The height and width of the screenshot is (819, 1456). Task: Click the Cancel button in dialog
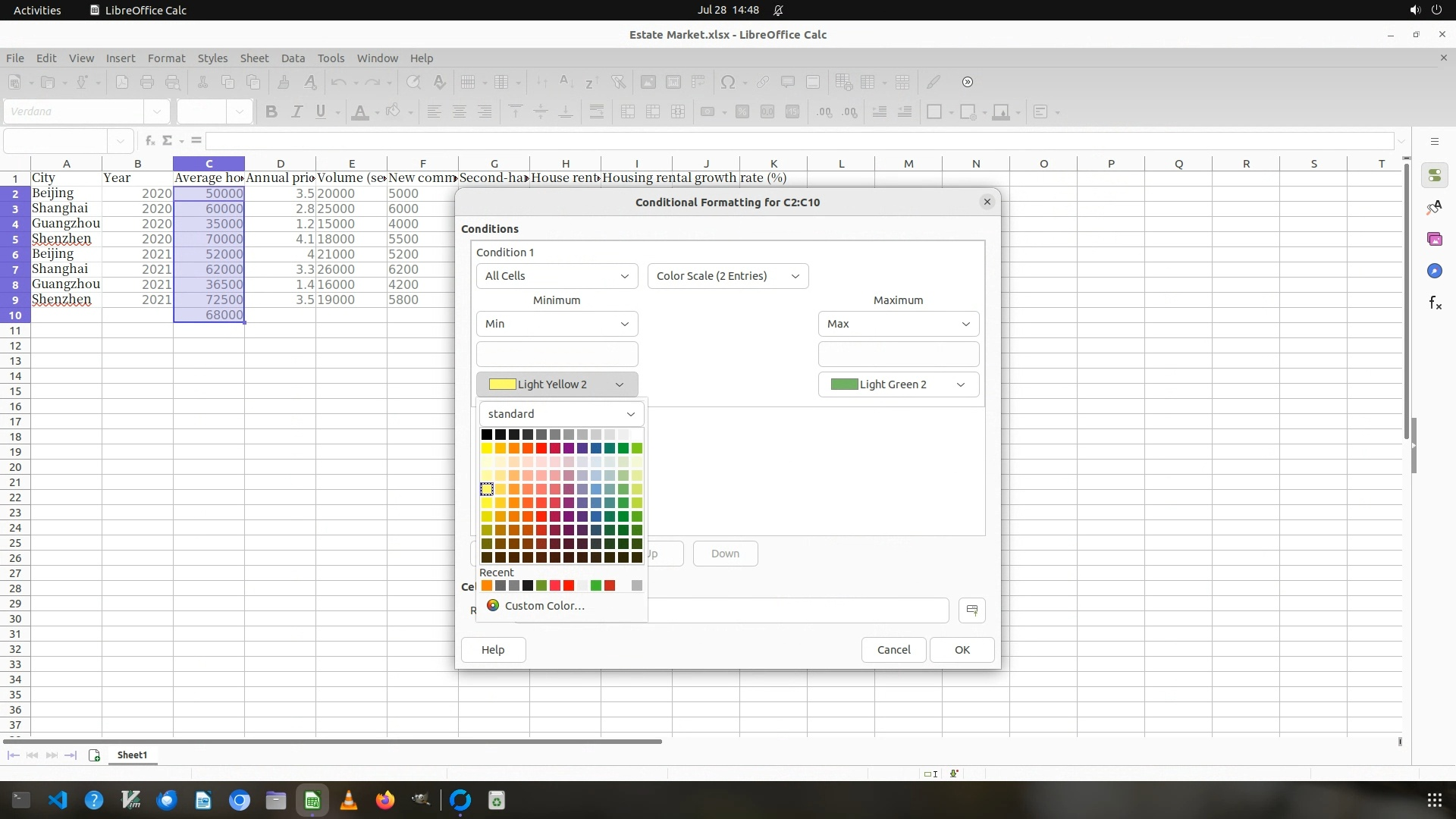[x=893, y=650]
